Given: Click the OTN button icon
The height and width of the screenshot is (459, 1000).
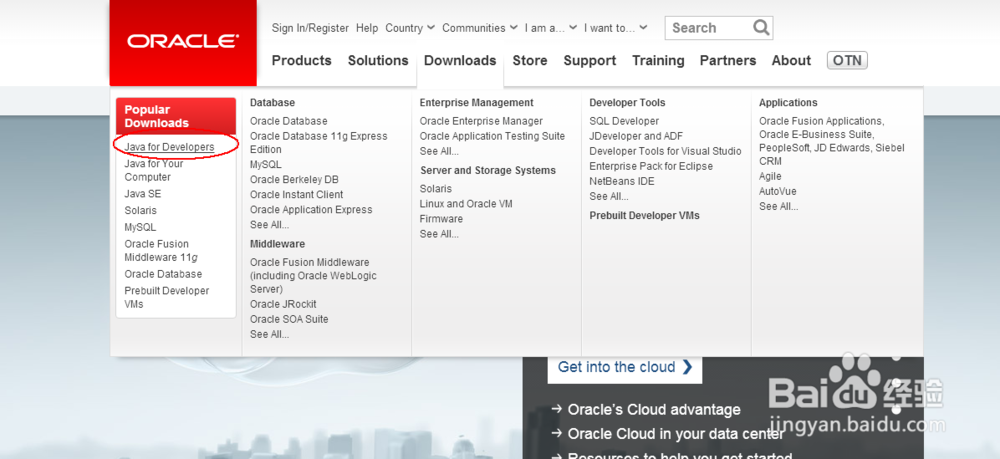Looking at the screenshot, I should coord(847,60).
